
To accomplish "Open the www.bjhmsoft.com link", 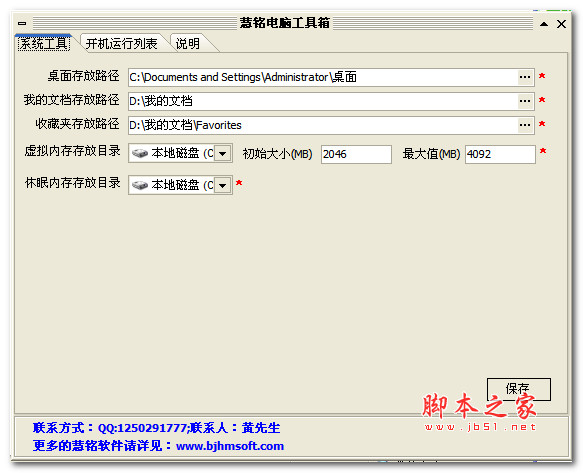I will (230, 445).
